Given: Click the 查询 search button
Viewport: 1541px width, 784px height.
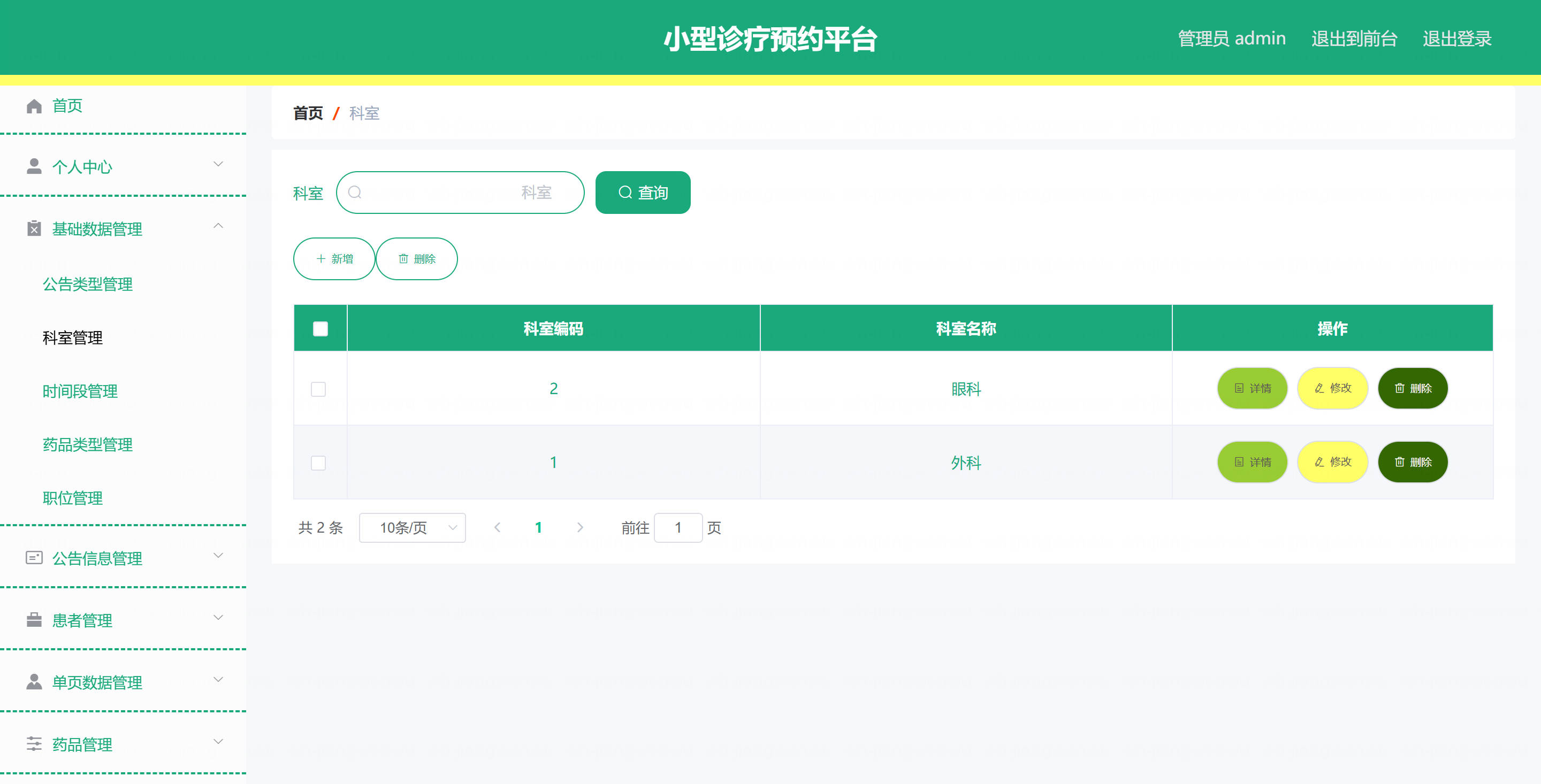Looking at the screenshot, I should (643, 192).
